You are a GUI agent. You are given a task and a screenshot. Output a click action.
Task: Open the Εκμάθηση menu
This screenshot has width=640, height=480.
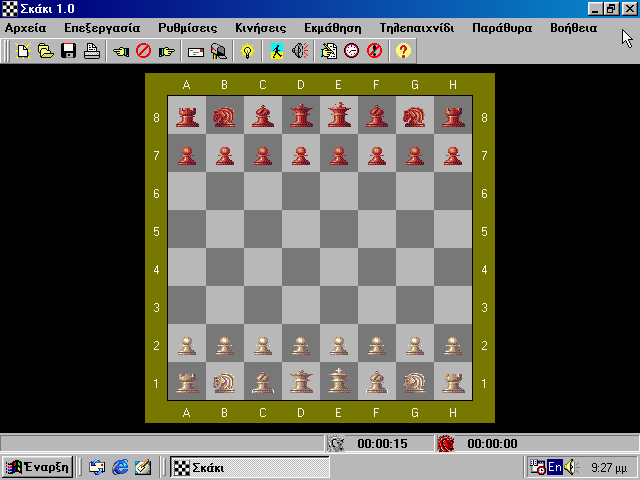(333, 28)
